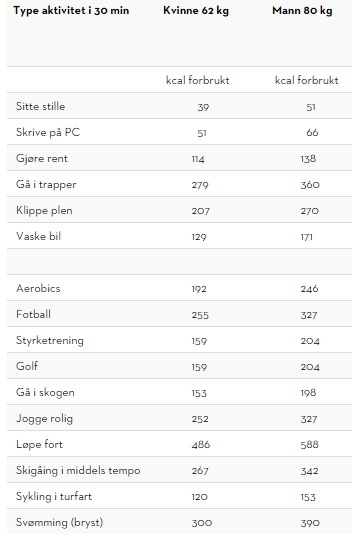The image size is (361, 544).
Task: Click the 390 value for 'Svømming (bryst)'
Action: click(310, 523)
